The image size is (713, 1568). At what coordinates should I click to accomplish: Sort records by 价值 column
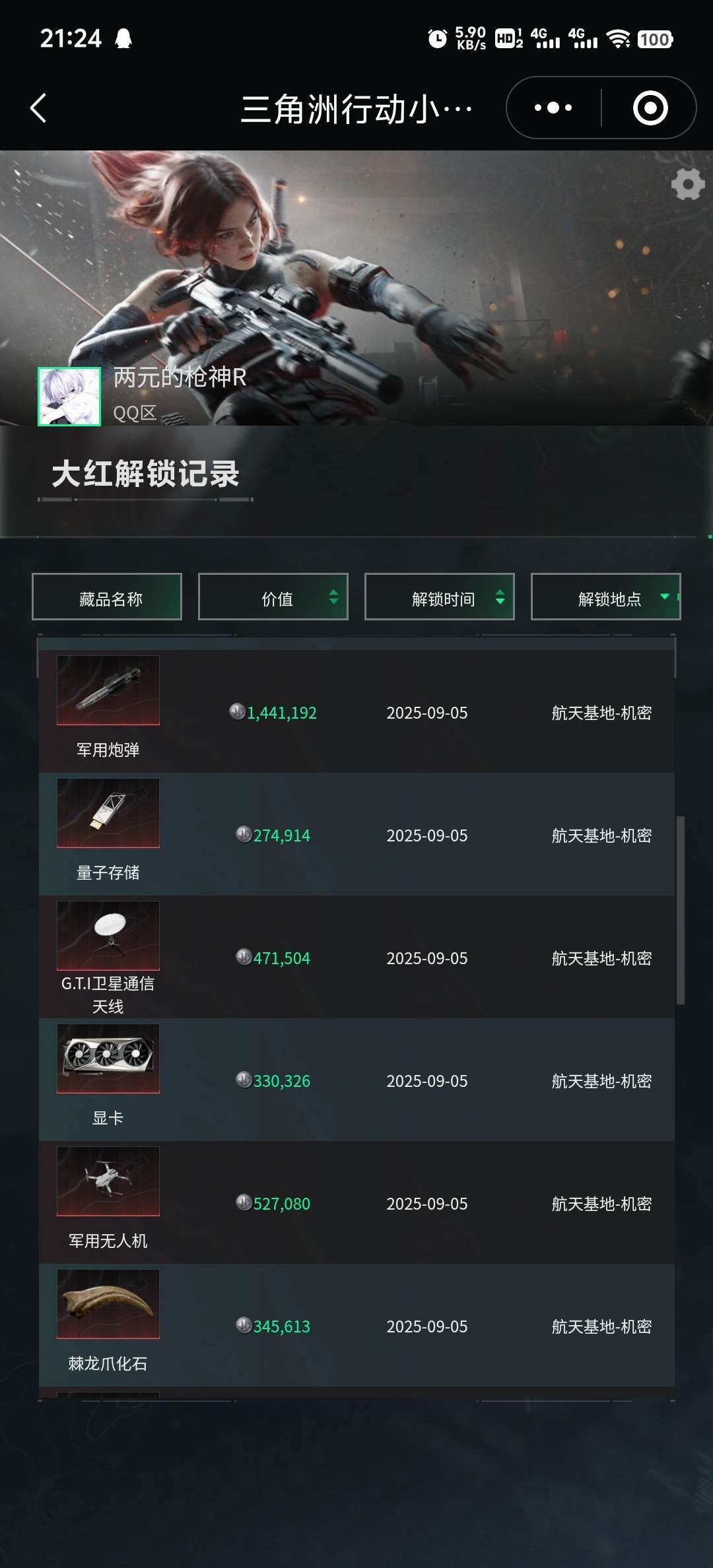click(273, 597)
